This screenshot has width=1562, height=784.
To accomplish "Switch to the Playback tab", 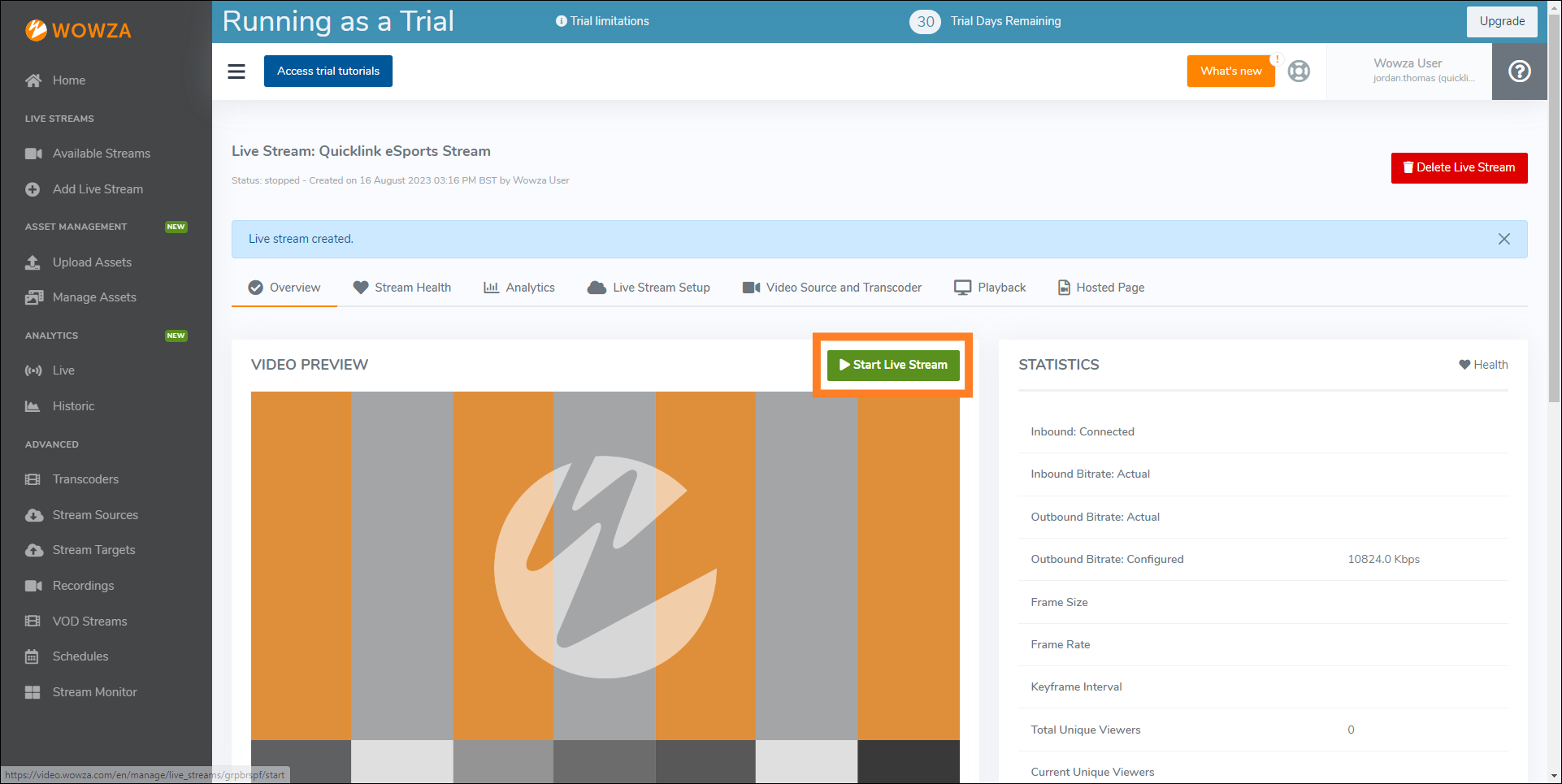I will pyautogui.click(x=990, y=288).
